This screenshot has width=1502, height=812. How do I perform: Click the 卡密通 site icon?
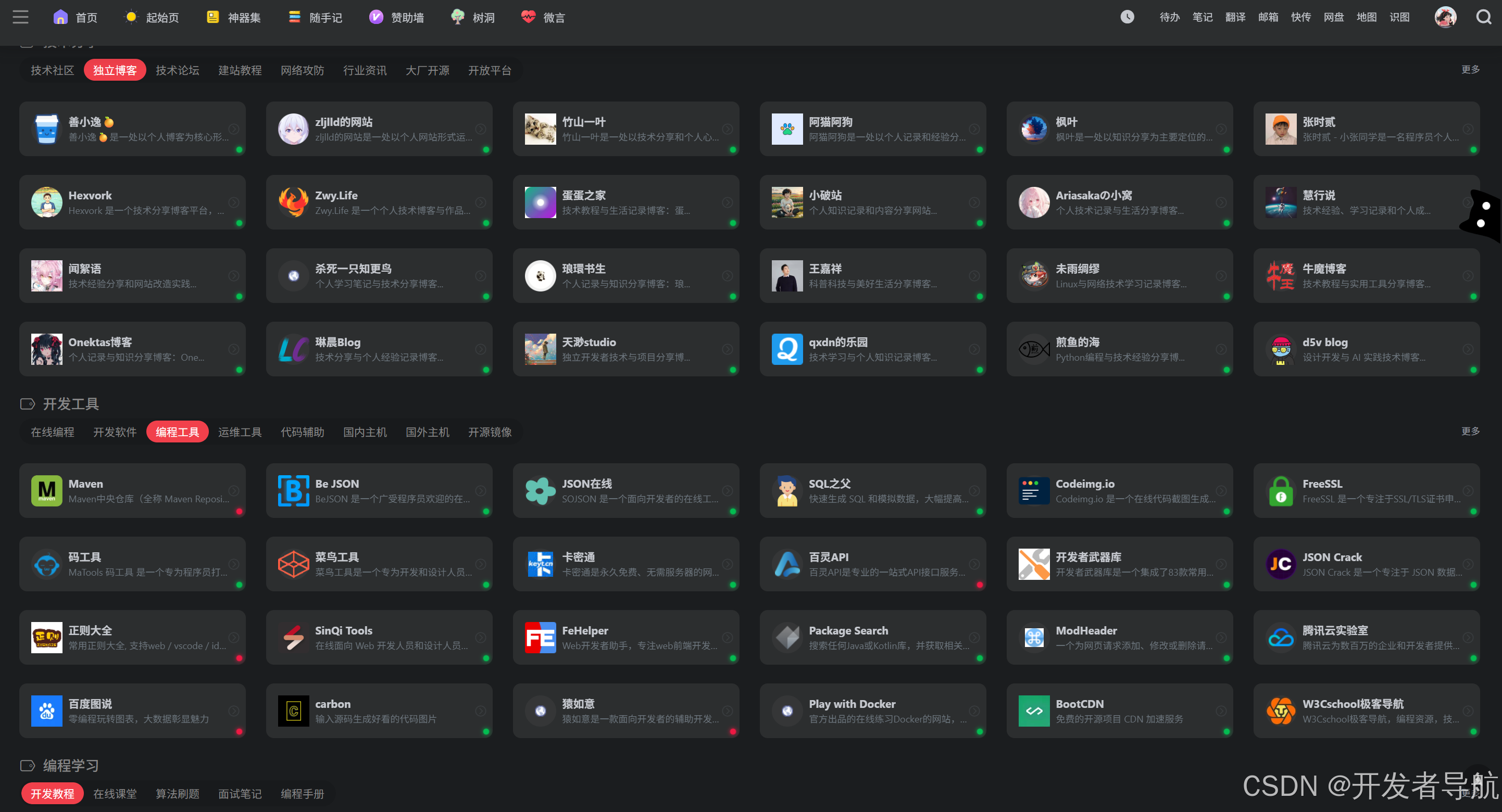[540, 564]
